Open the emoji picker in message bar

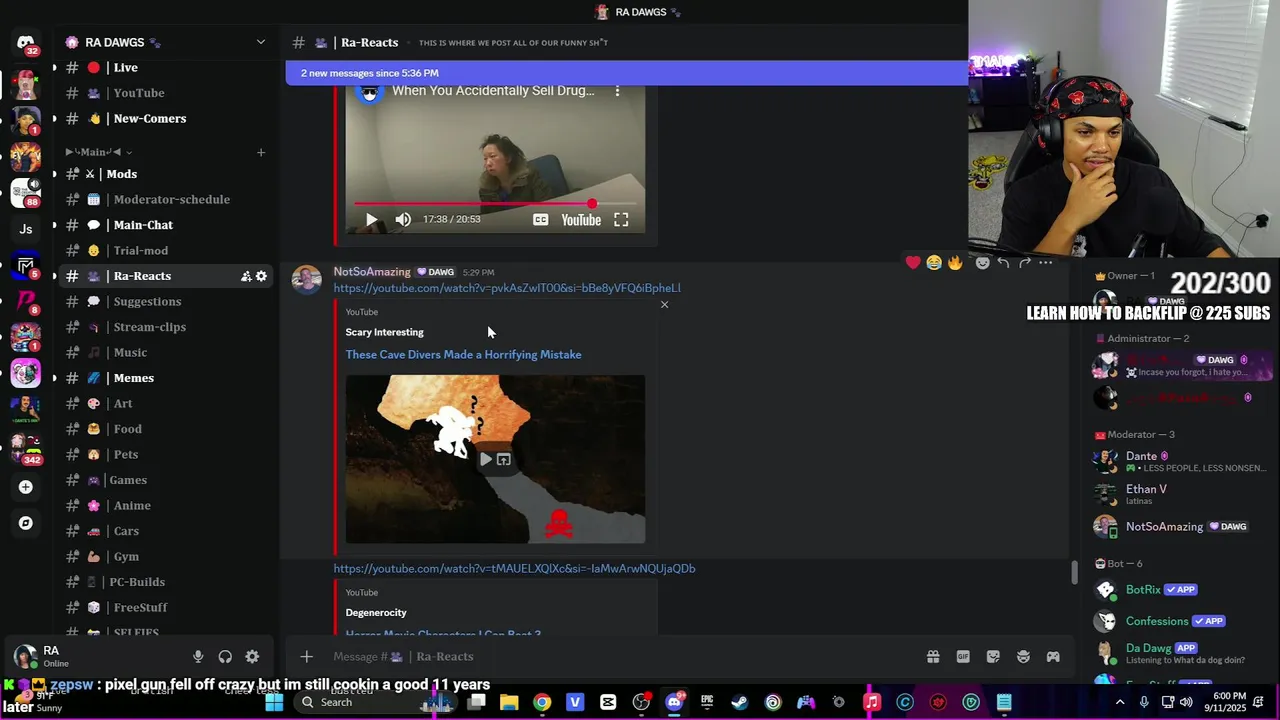coord(1023,657)
